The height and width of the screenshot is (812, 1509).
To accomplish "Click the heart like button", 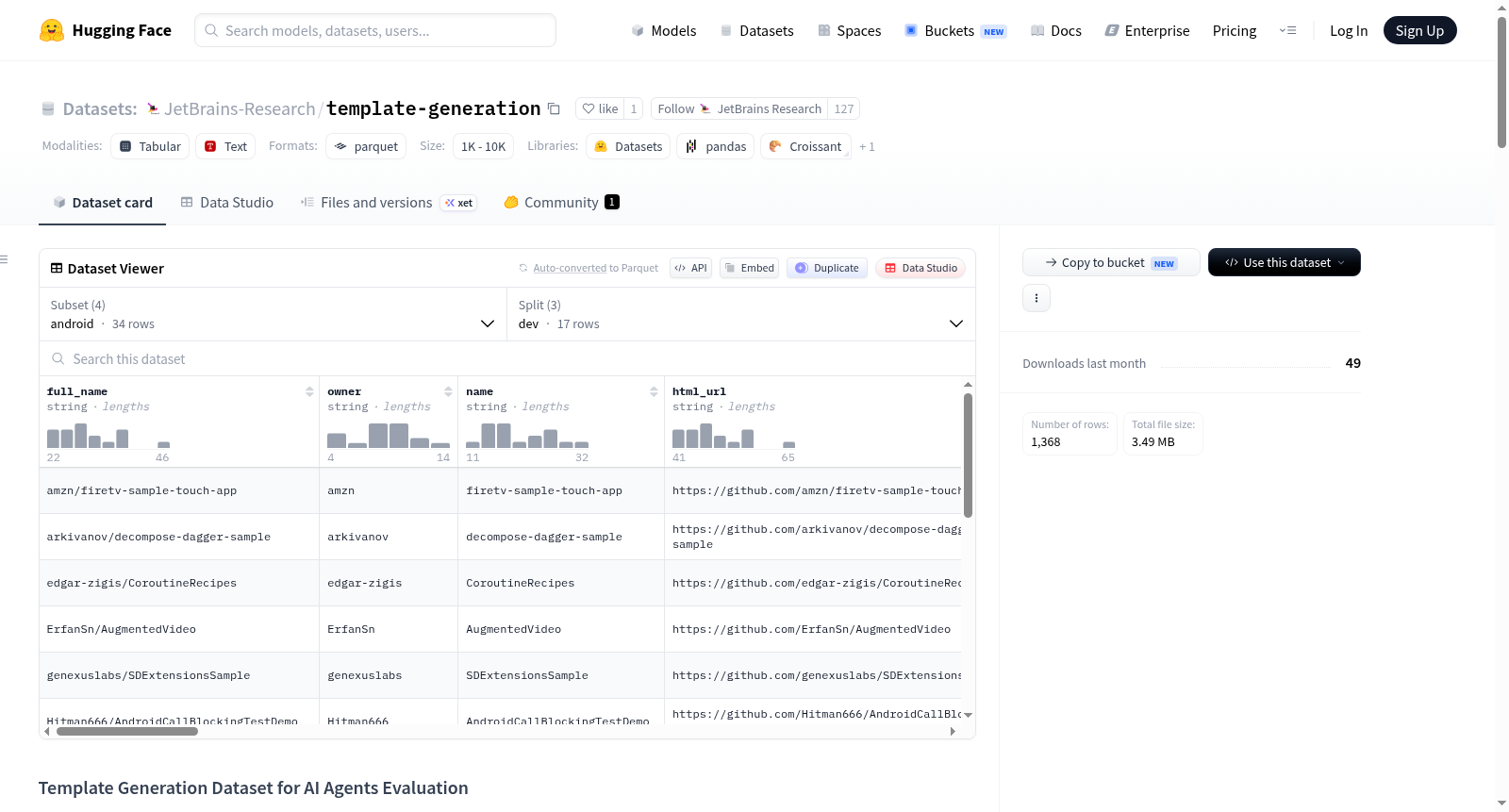I will coord(600,108).
